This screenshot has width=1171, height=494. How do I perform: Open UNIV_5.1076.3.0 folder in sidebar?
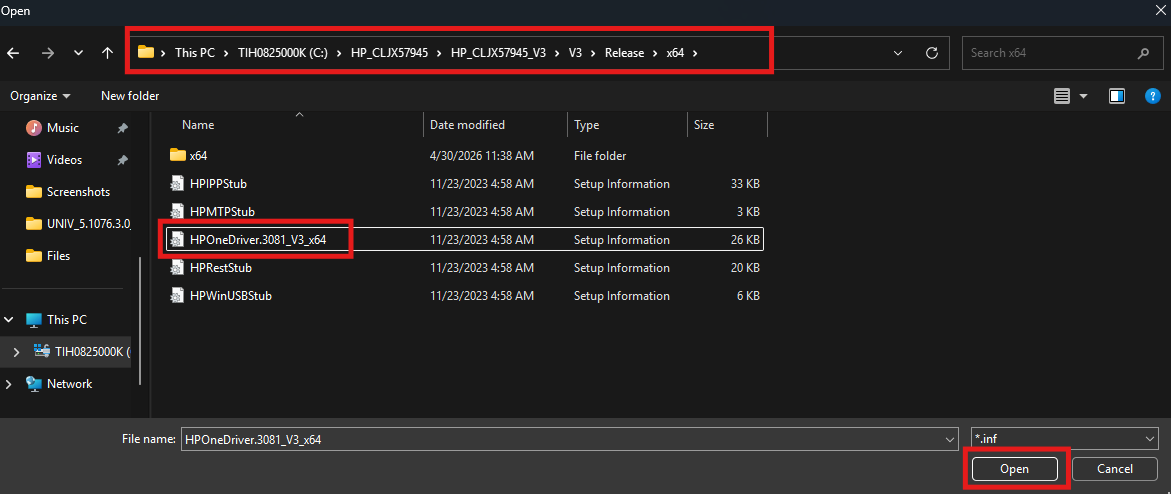(x=89, y=223)
